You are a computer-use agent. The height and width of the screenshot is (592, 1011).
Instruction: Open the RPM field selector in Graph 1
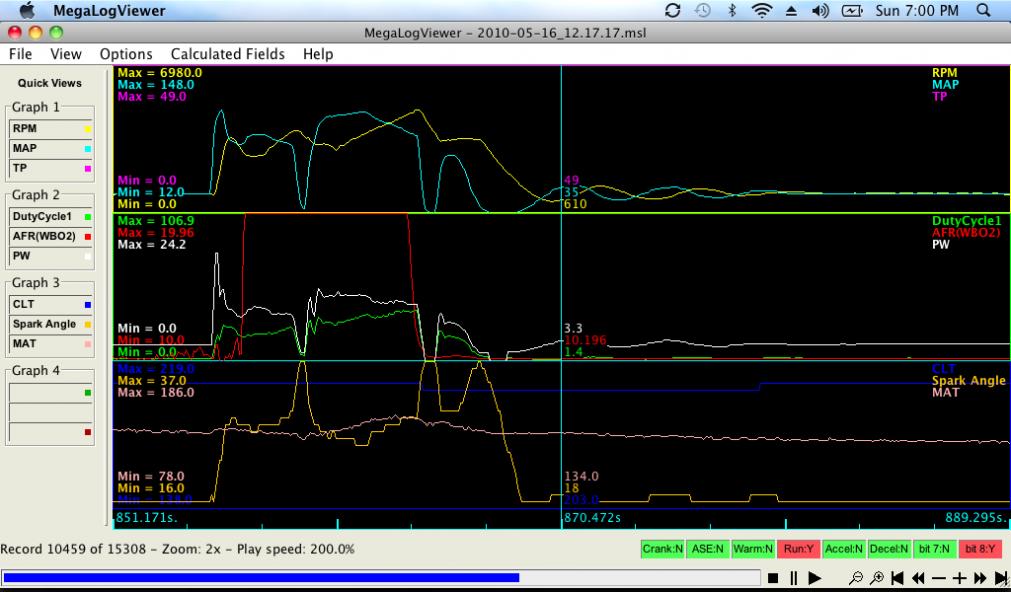(x=51, y=128)
